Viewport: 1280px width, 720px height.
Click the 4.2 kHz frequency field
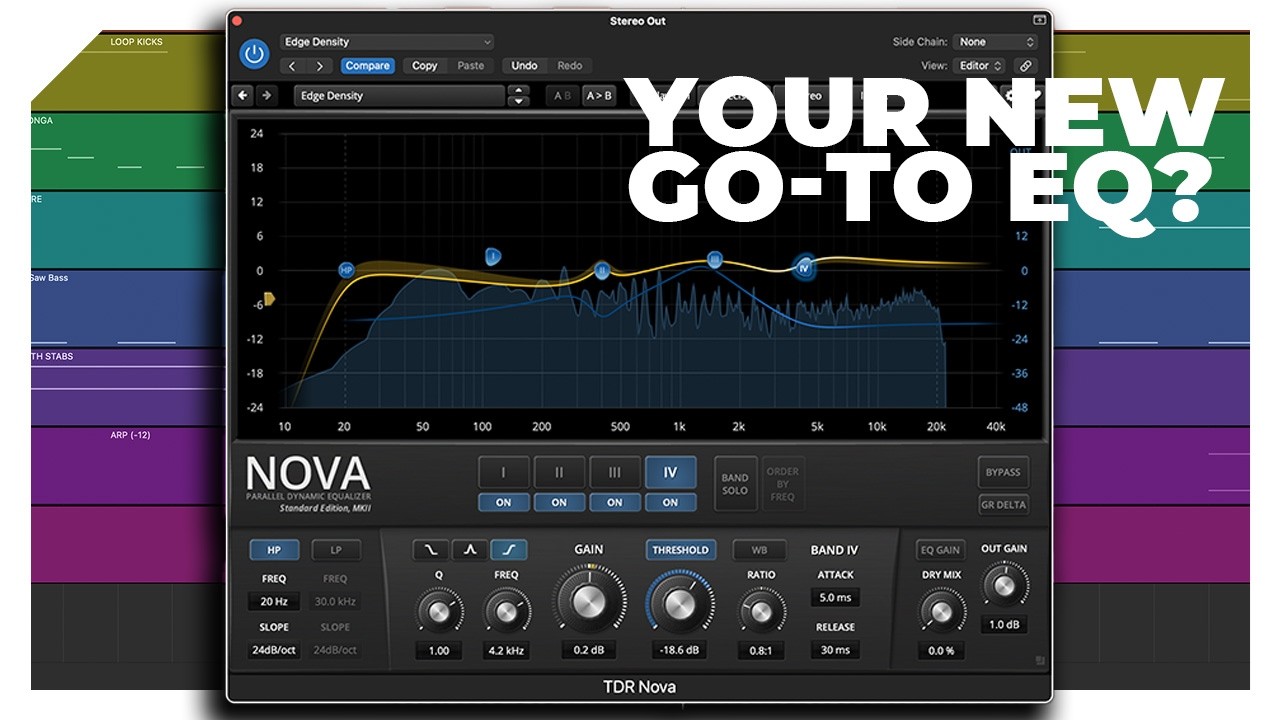[x=506, y=650]
